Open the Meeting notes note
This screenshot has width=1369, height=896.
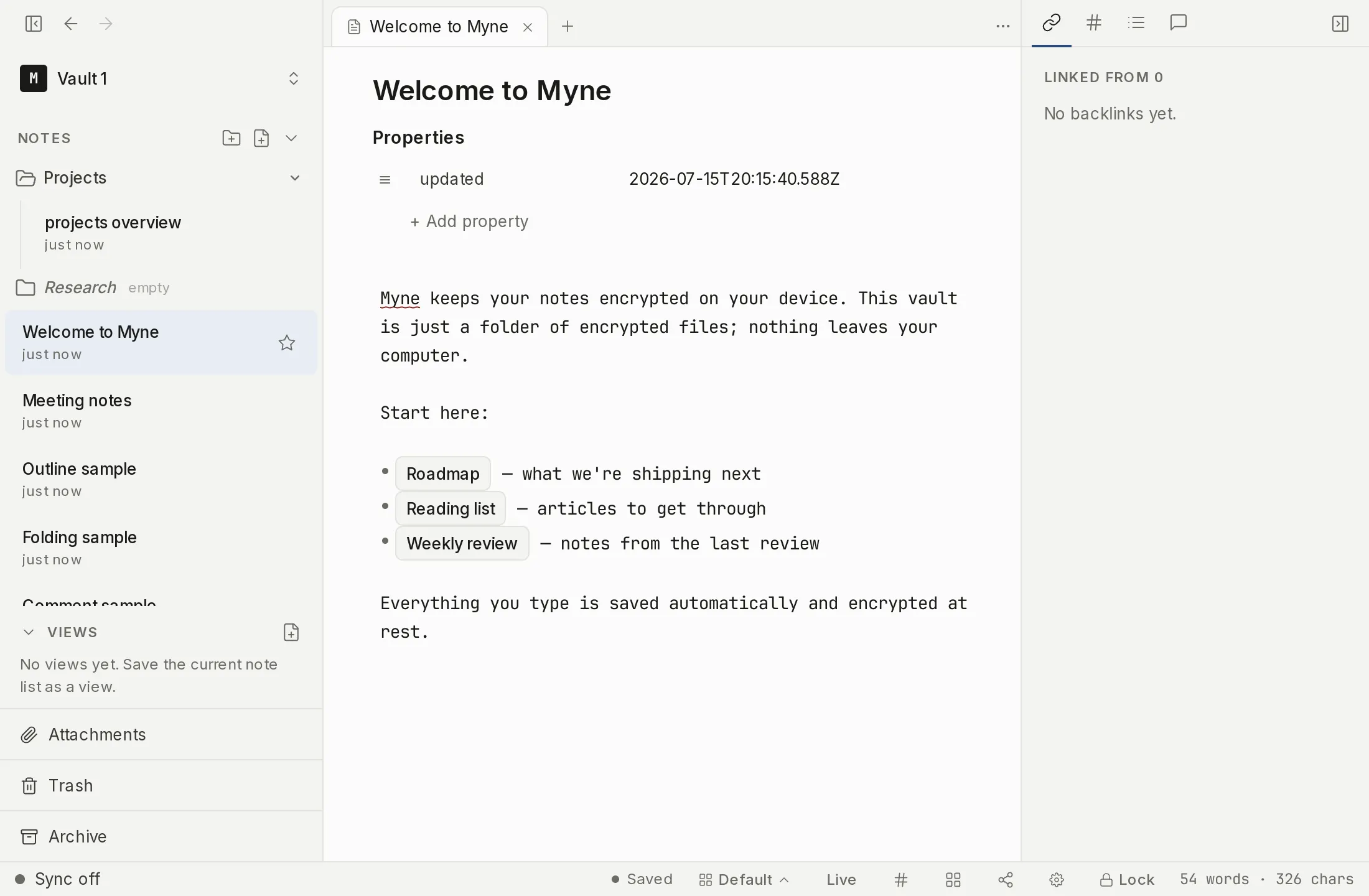(x=161, y=411)
